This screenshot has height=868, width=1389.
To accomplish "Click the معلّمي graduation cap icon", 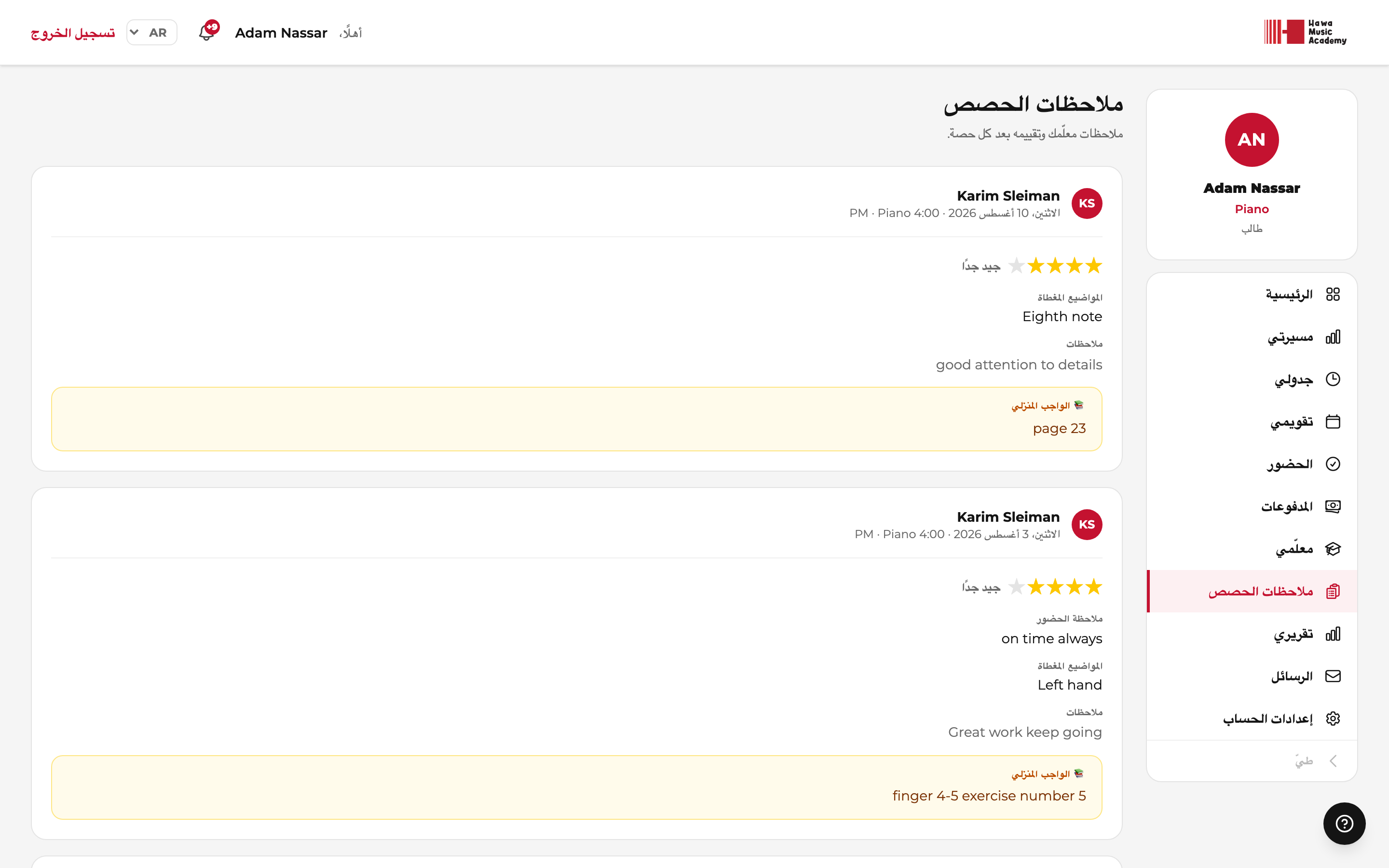I will 1333,549.
